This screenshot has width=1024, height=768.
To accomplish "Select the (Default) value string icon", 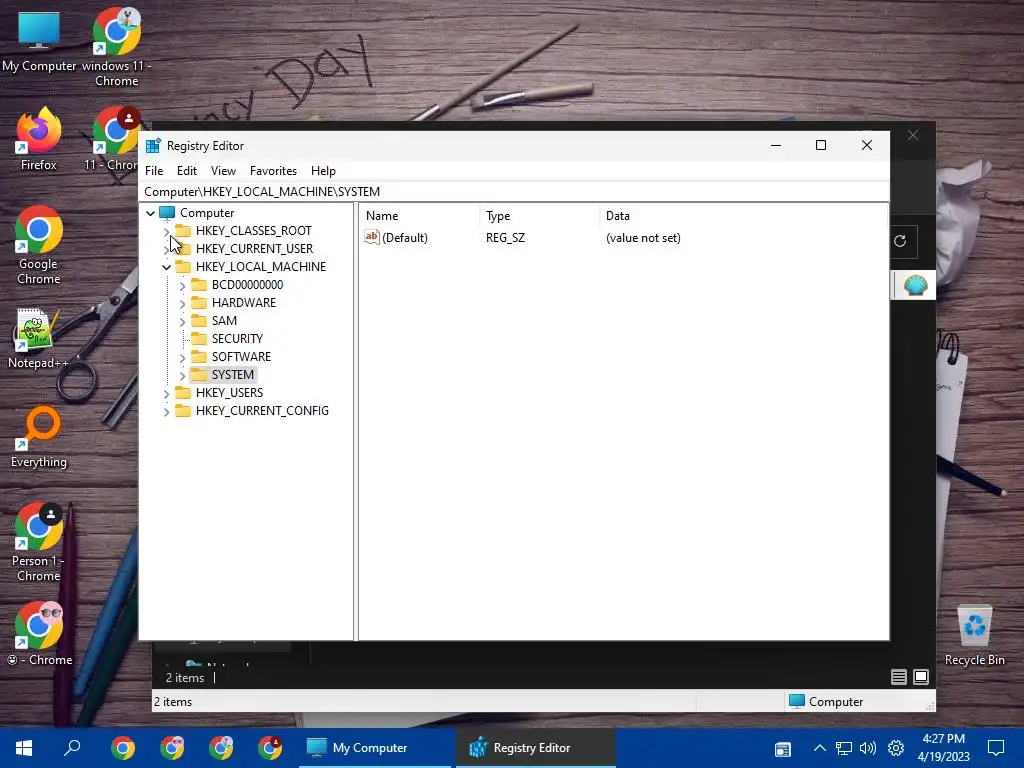I will click(372, 237).
